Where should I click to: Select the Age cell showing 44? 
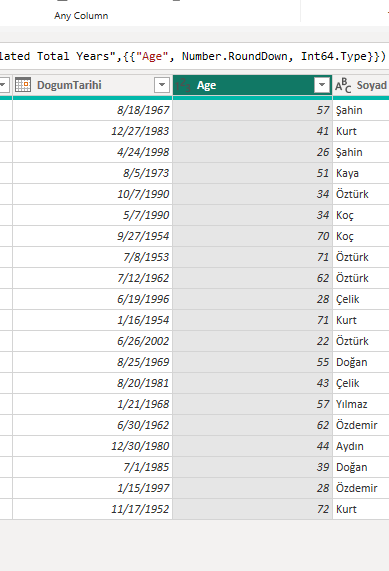(252, 446)
